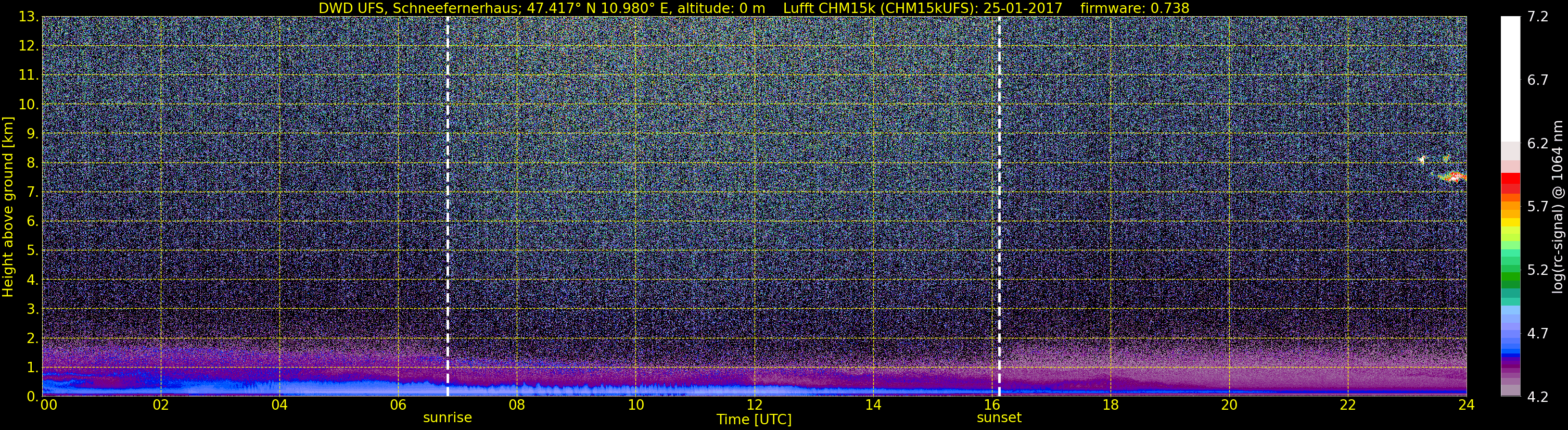Click the 'firmware: 0.738' text
1568x430 pixels.
click(1134, 8)
